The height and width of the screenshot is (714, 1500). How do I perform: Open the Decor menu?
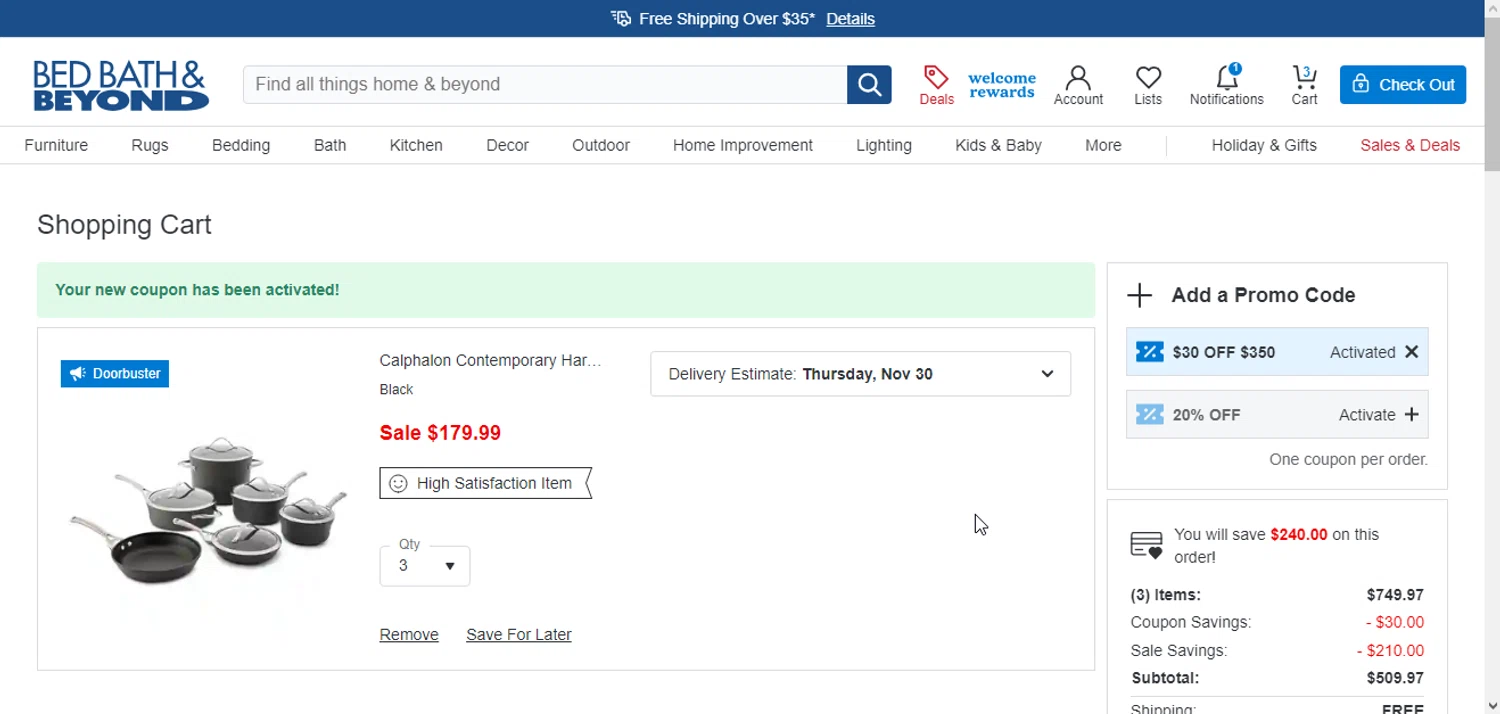point(507,145)
